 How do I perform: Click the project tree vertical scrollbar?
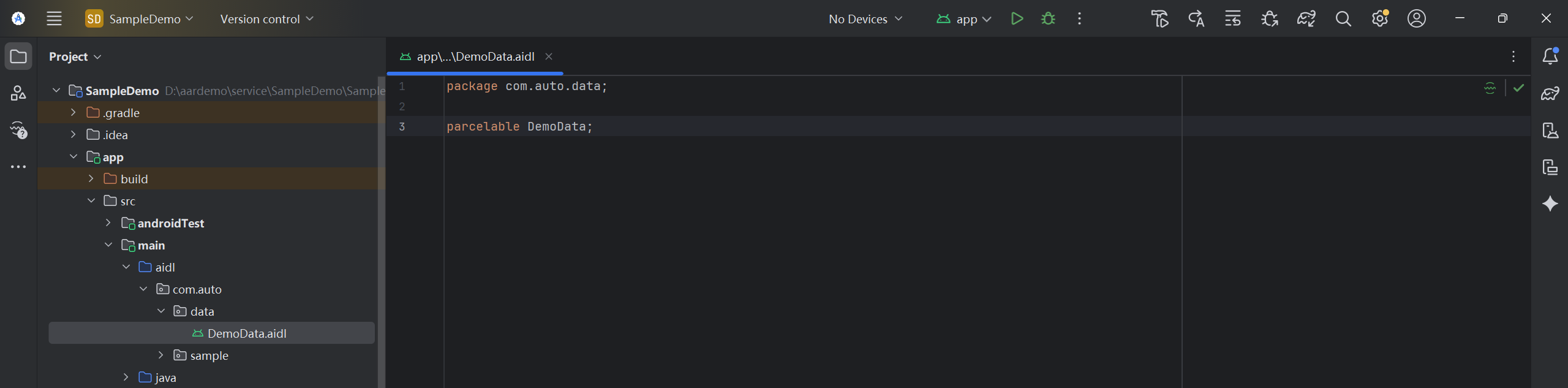pos(381,232)
